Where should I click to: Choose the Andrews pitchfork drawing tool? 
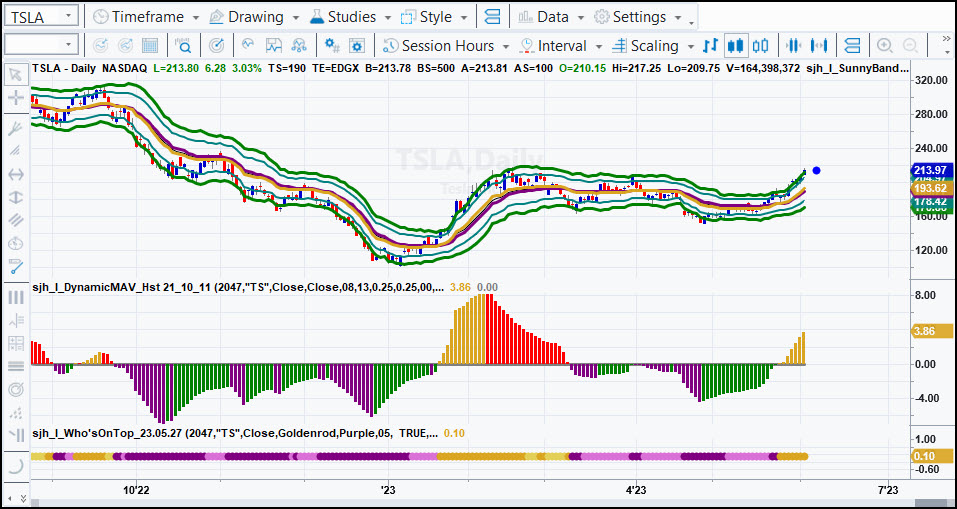tap(15, 129)
